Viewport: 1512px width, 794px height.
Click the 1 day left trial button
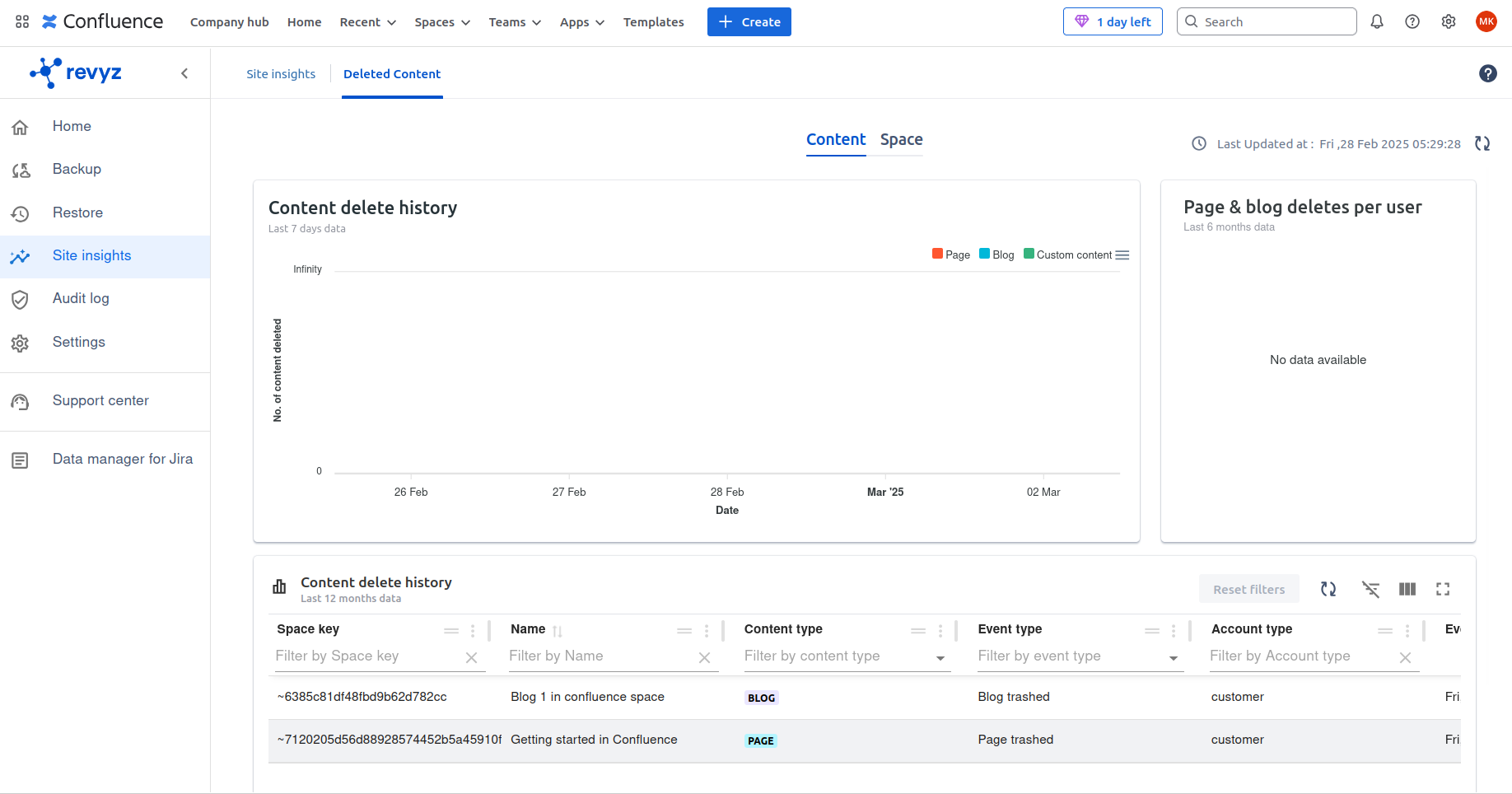click(1113, 22)
